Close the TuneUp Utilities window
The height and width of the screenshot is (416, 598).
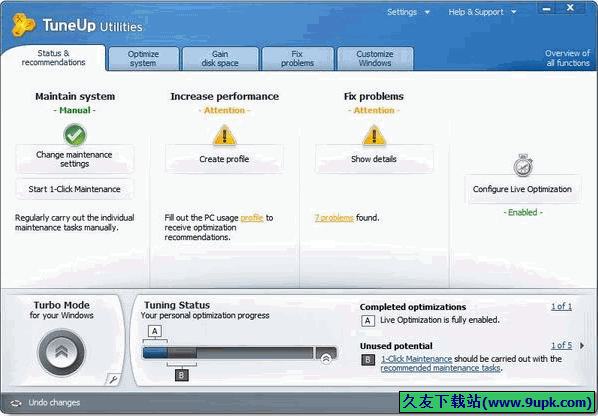coord(570,8)
